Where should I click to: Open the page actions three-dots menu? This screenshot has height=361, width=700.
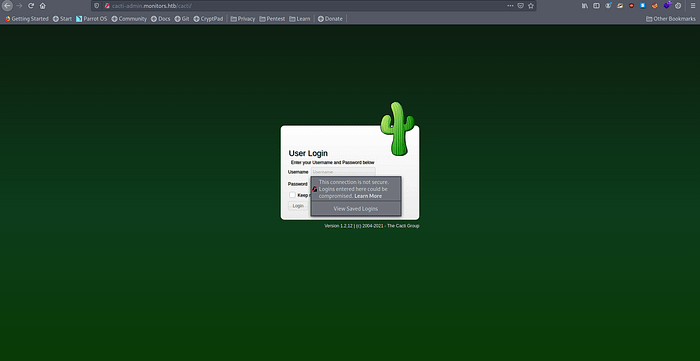click(510, 6)
